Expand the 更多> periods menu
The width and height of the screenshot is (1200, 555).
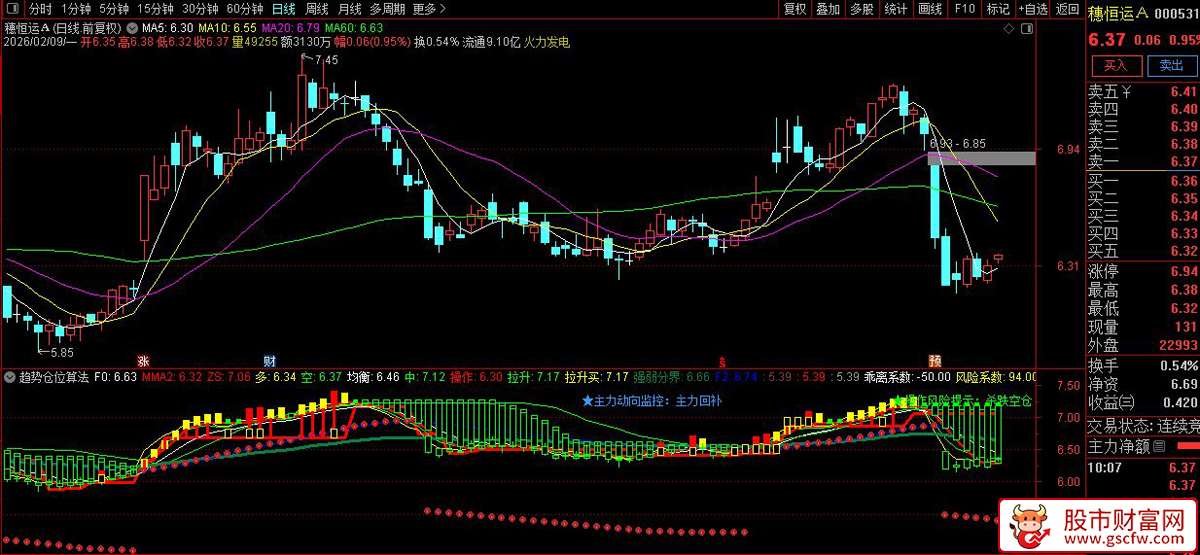tap(428, 9)
